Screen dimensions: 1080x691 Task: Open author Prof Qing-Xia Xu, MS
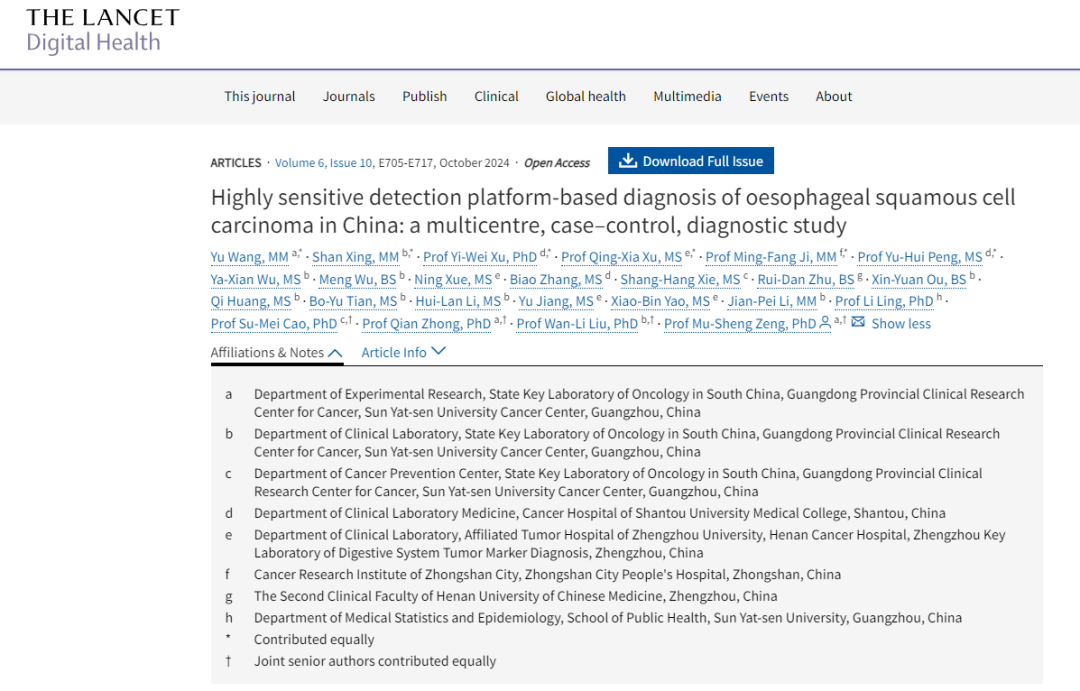(621, 257)
